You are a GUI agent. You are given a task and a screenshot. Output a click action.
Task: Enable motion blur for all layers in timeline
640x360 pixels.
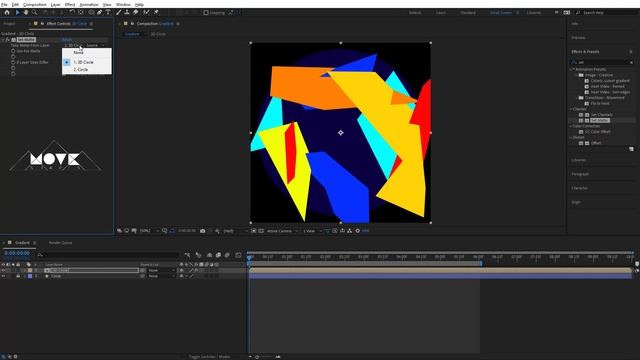click(x=227, y=255)
